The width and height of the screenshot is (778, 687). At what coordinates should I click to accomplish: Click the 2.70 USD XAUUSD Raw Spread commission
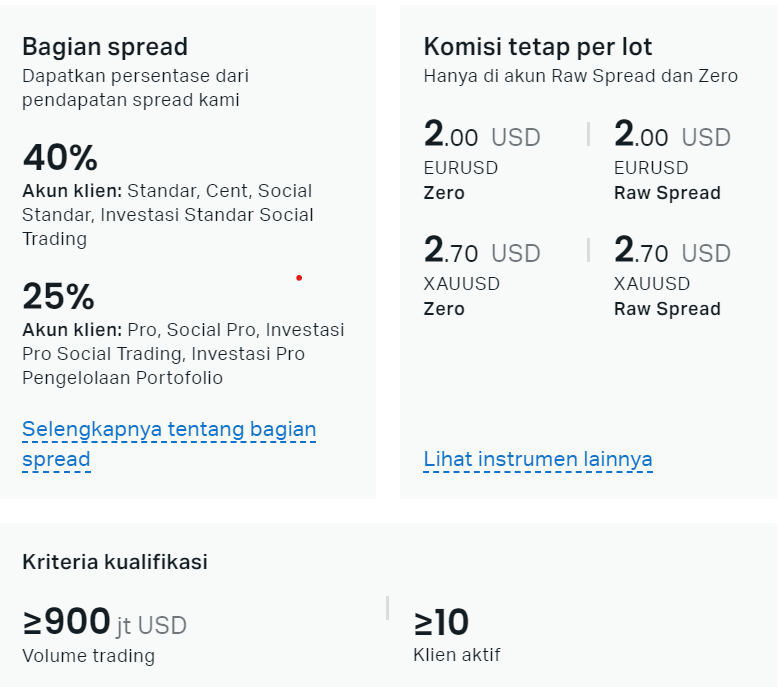pyautogui.click(x=672, y=251)
